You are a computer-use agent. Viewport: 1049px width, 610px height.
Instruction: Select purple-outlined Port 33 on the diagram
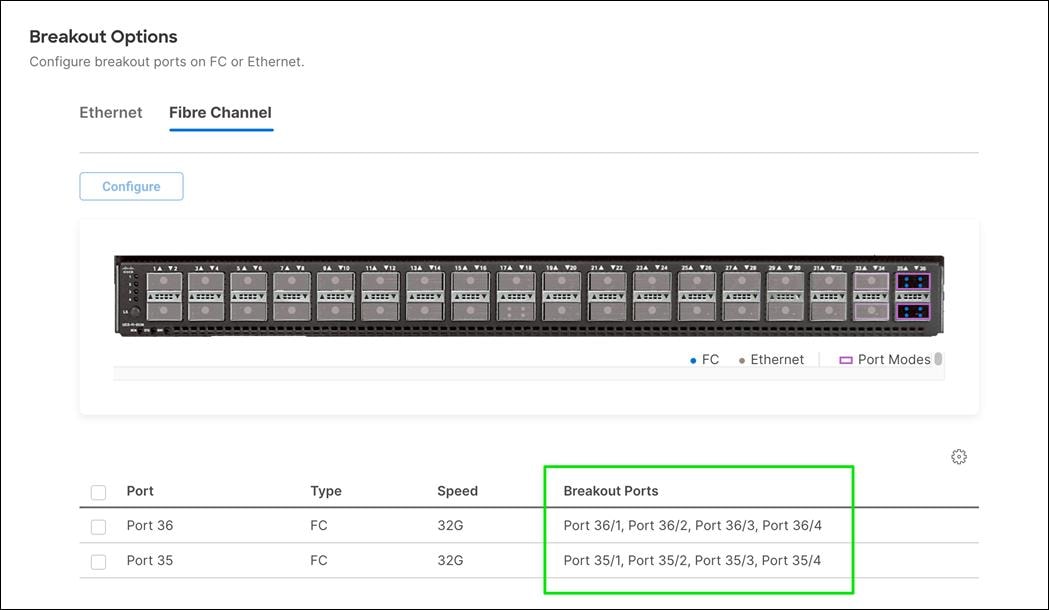pos(872,281)
